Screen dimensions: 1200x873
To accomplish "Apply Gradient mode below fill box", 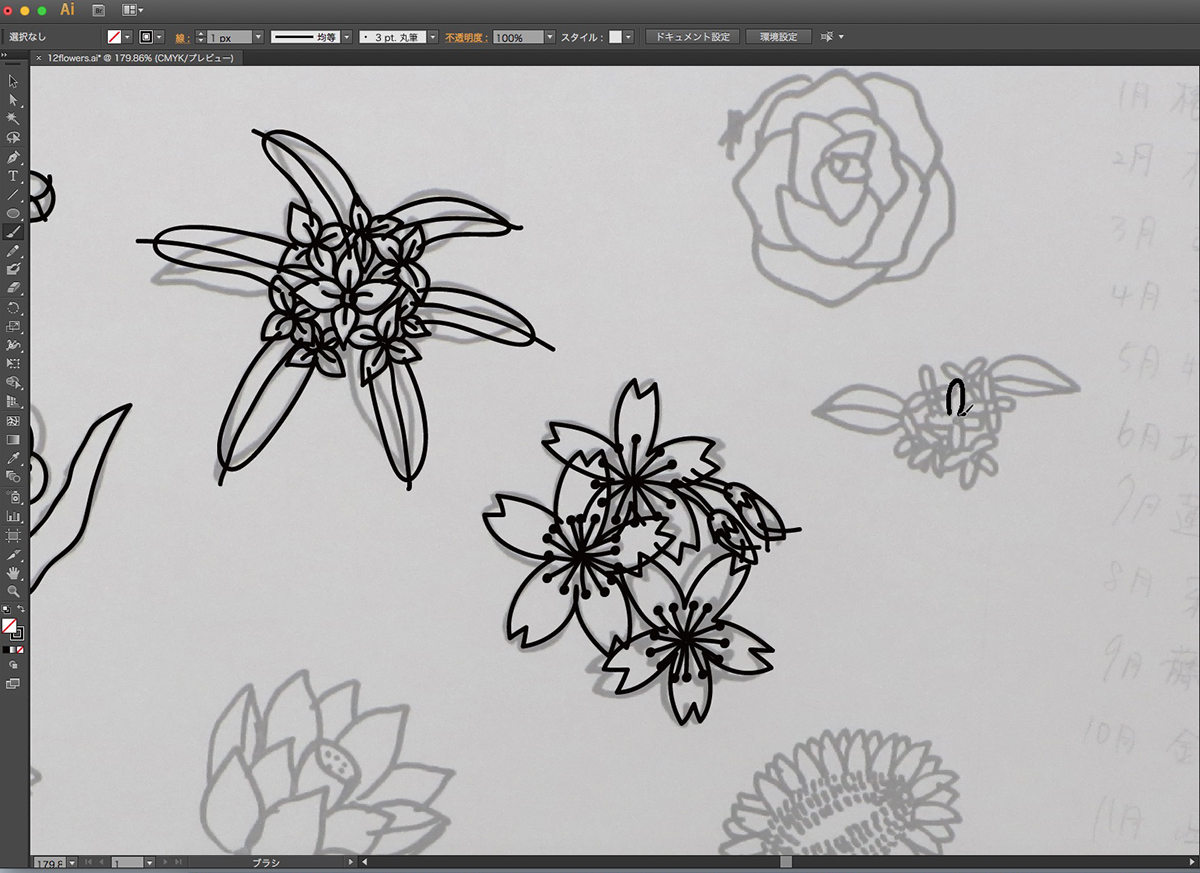I will pos(13,649).
